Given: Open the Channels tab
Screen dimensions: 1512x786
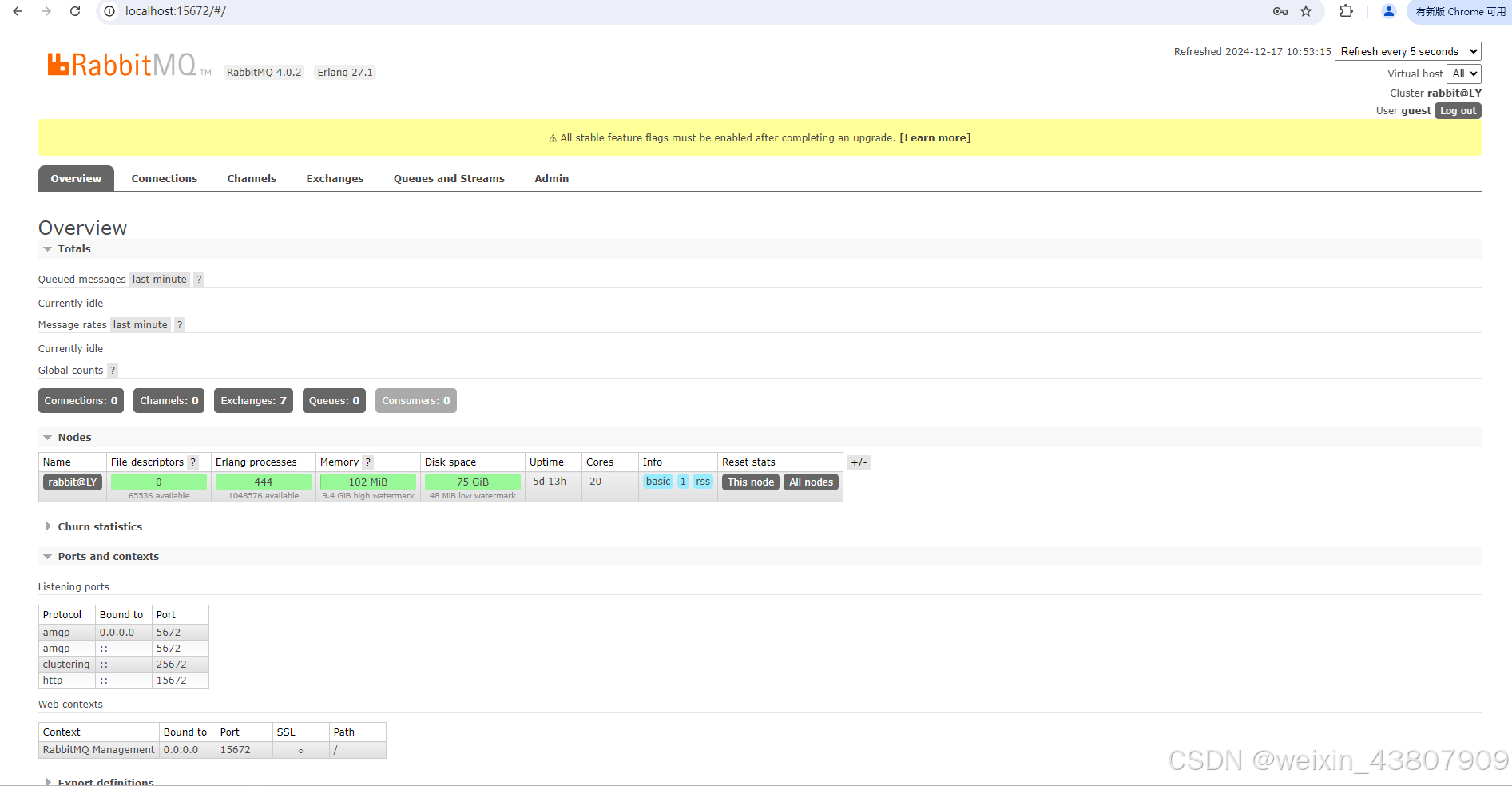Looking at the screenshot, I should click(252, 178).
